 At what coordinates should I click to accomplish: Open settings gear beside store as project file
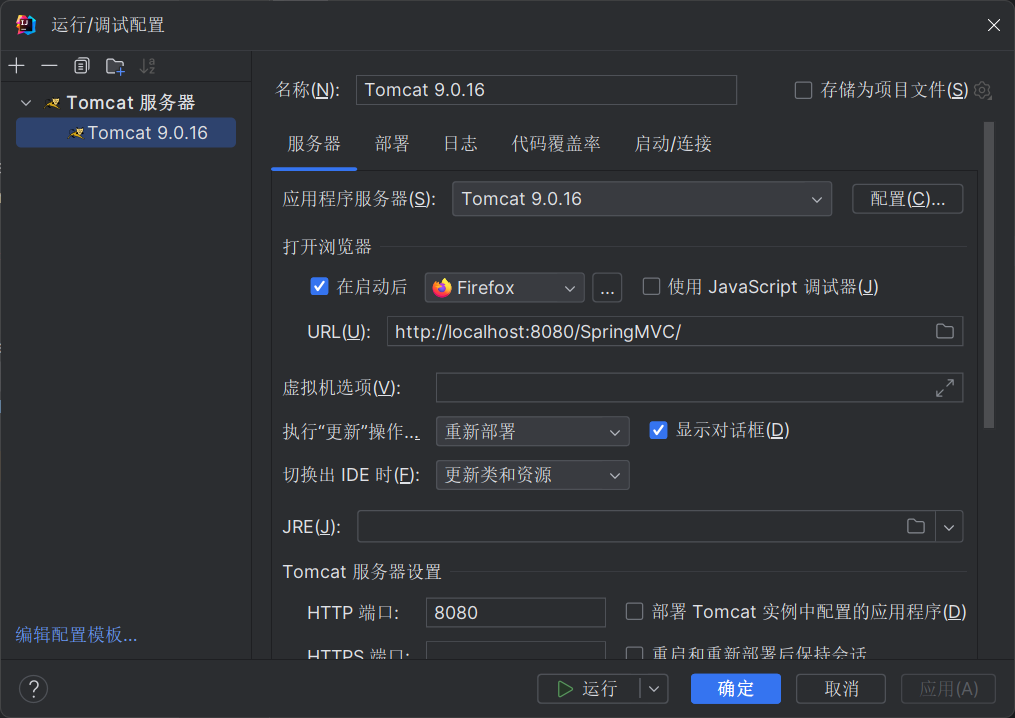(983, 90)
